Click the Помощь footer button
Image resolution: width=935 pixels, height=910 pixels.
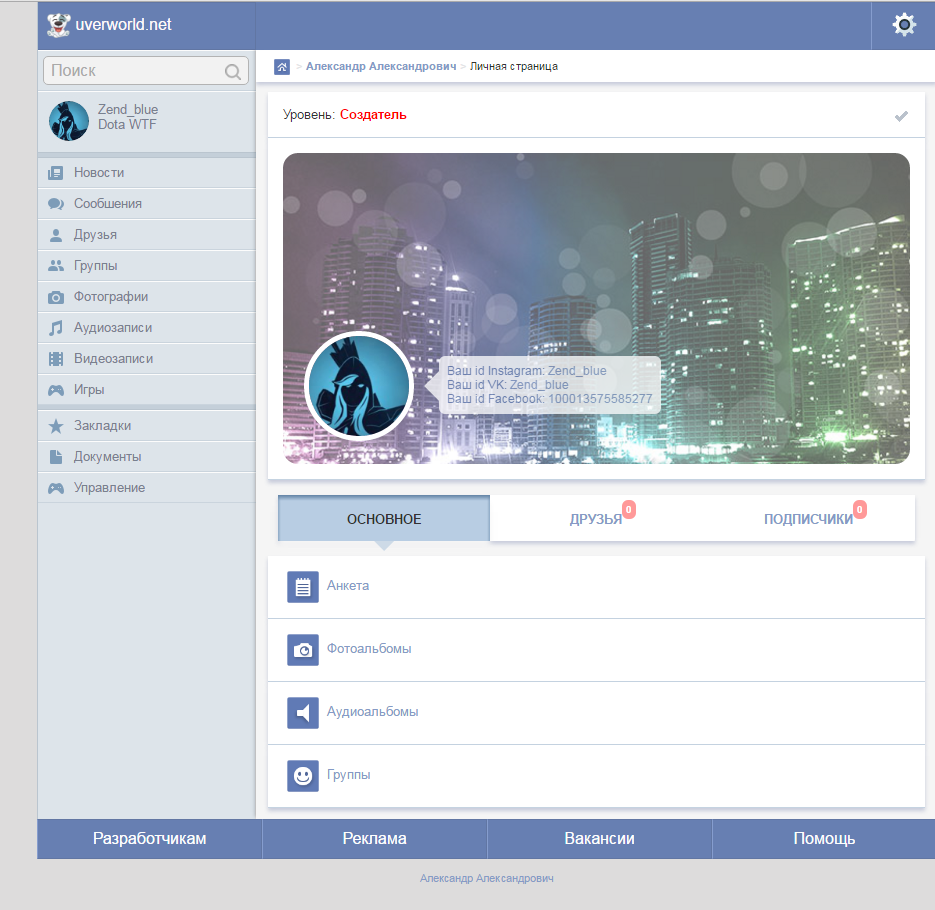pos(824,839)
